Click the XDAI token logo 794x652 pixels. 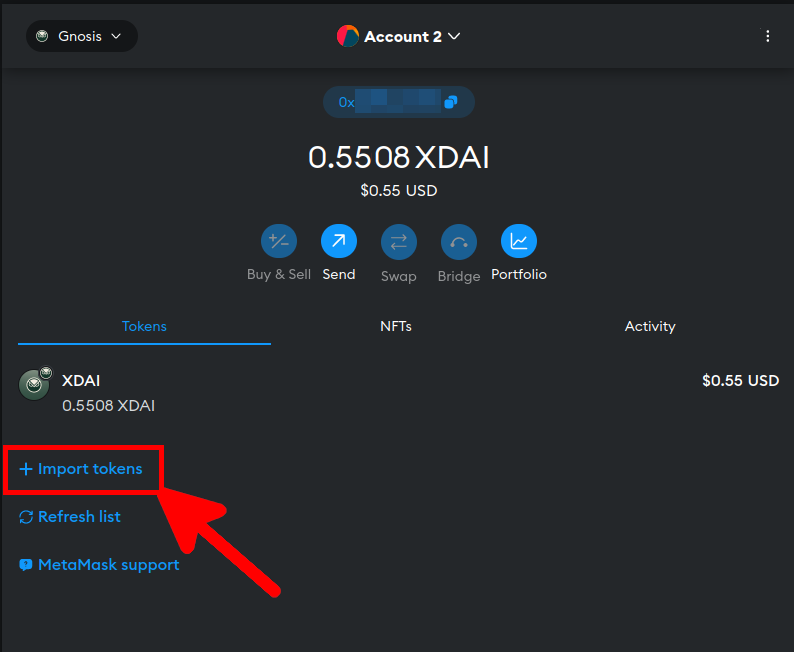[35, 384]
